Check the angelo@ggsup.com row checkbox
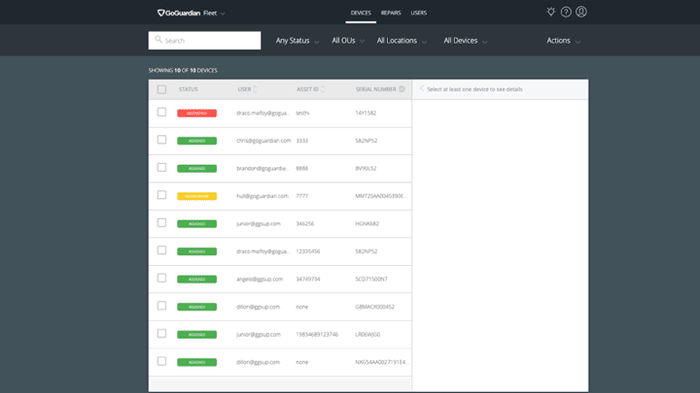 pyautogui.click(x=162, y=278)
